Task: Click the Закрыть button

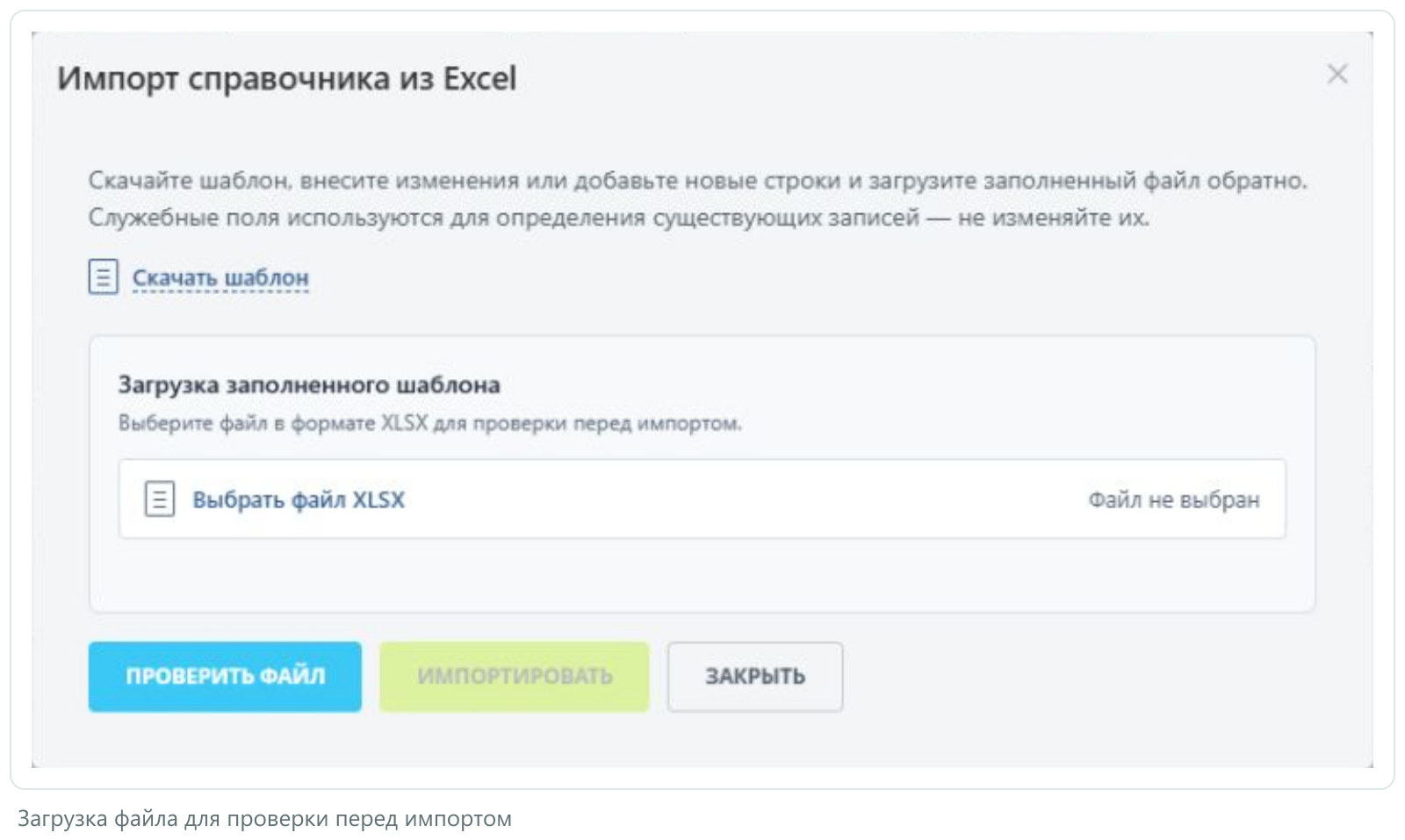Action: coord(755,676)
